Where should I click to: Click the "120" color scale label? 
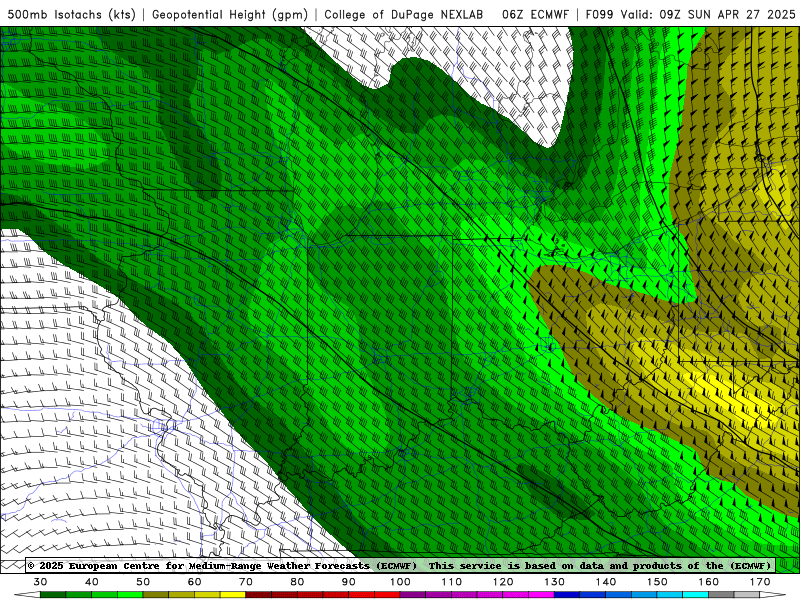[x=503, y=582]
